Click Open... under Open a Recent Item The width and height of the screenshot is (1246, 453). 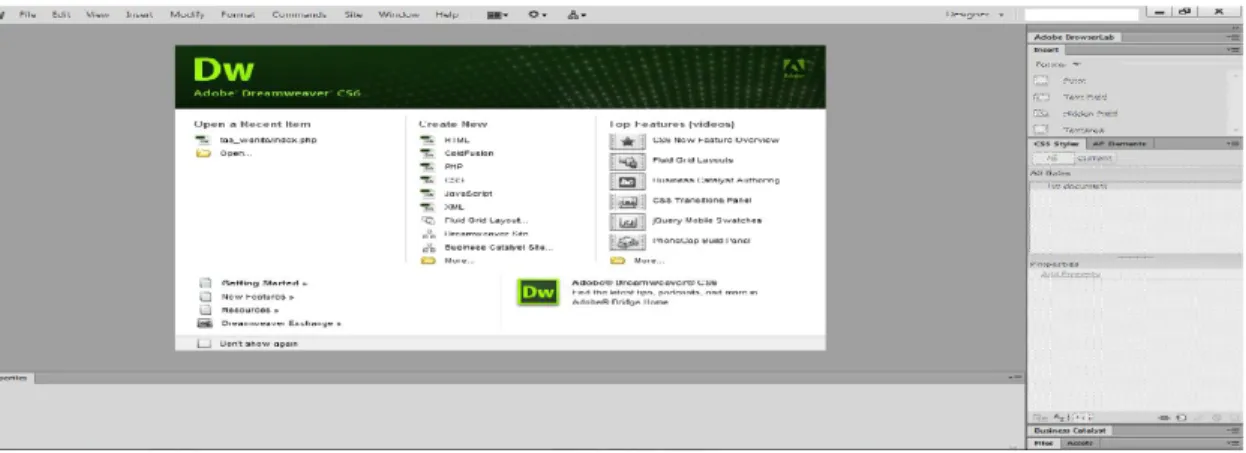(235, 153)
